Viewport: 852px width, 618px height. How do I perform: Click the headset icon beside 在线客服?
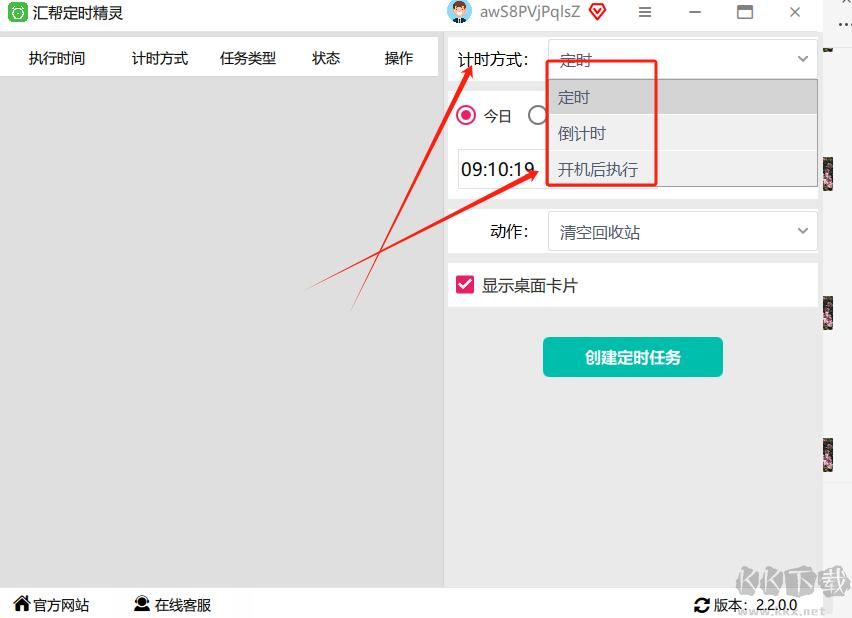(x=140, y=604)
